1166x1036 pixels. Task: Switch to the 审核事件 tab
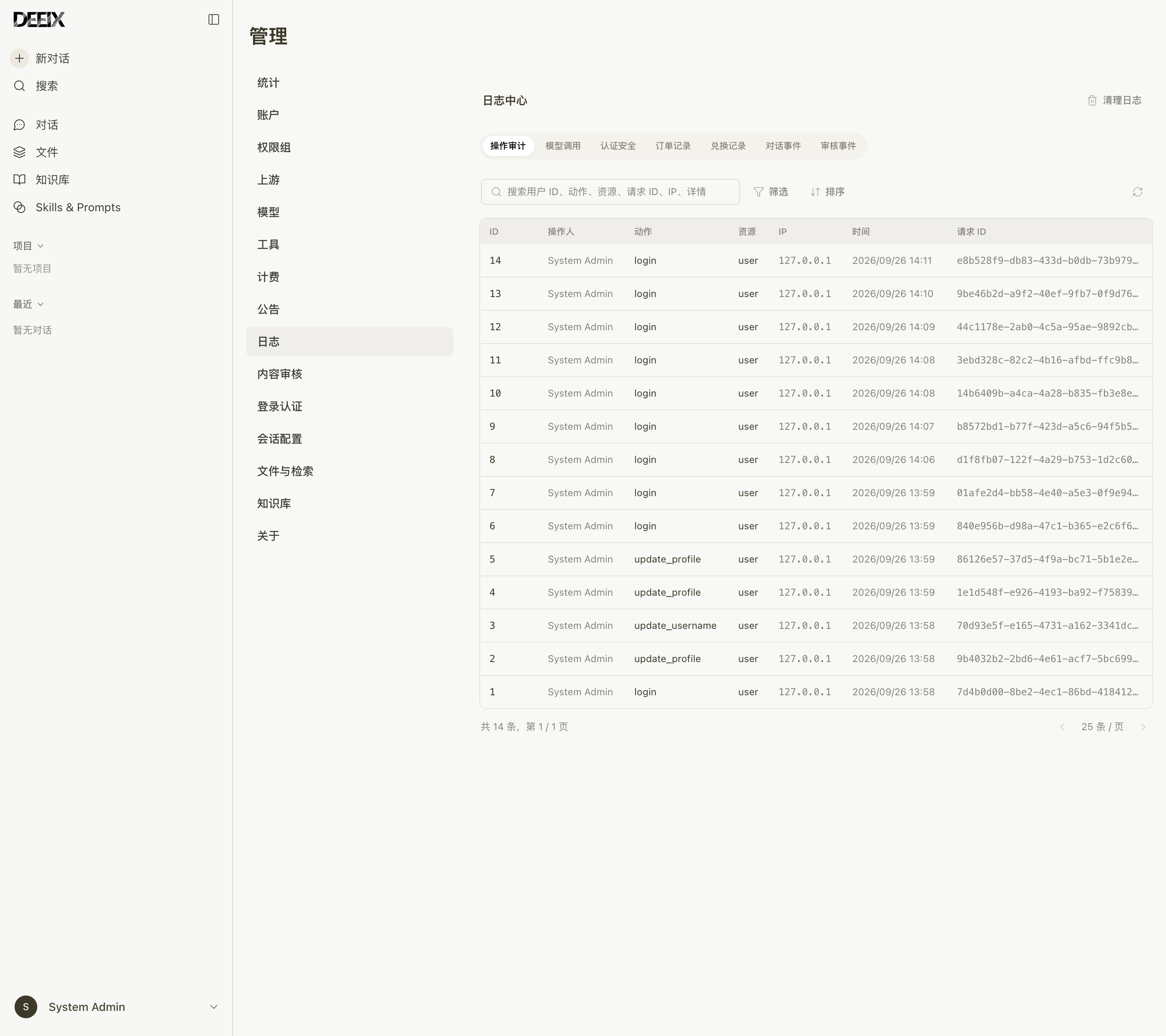[x=838, y=146]
